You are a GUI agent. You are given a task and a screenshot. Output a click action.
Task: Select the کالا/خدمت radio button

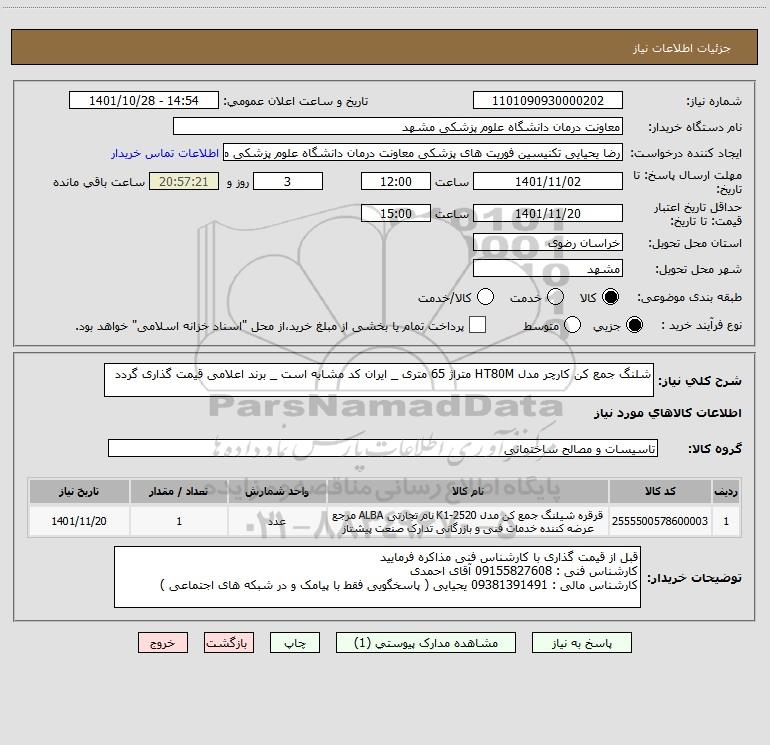click(485, 297)
